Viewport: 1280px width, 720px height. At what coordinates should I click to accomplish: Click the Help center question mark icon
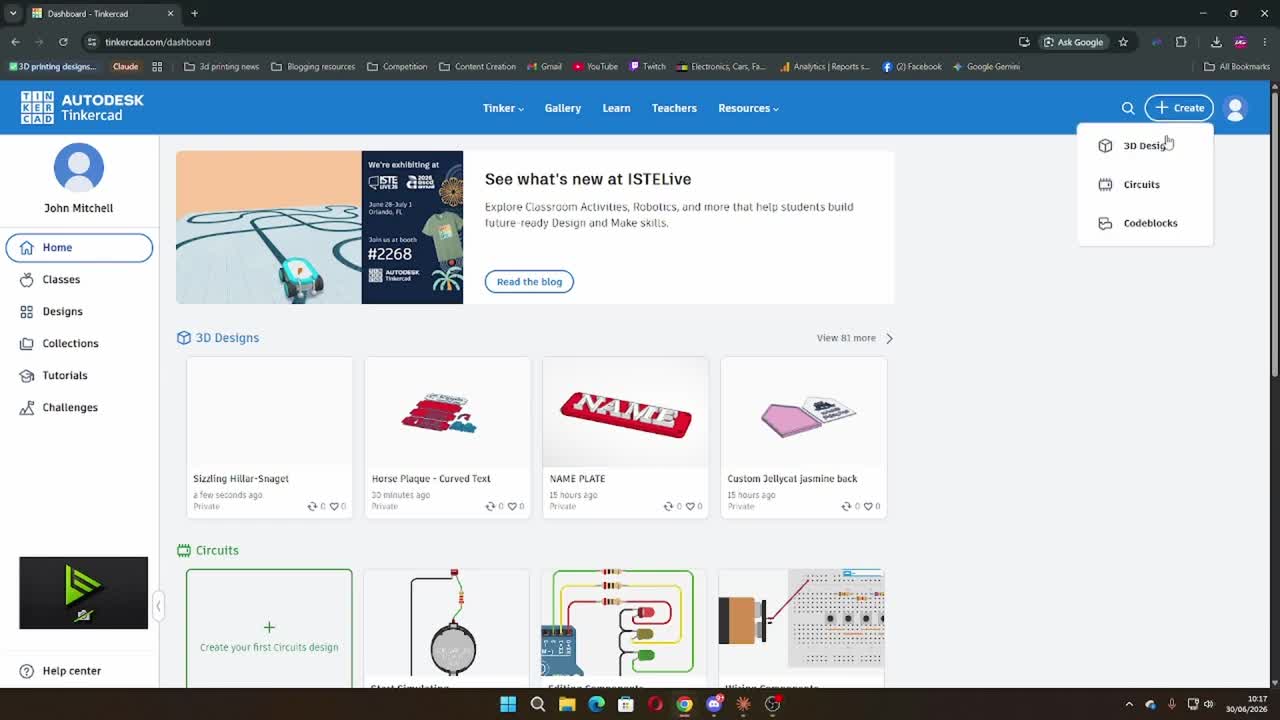point(27,671)
